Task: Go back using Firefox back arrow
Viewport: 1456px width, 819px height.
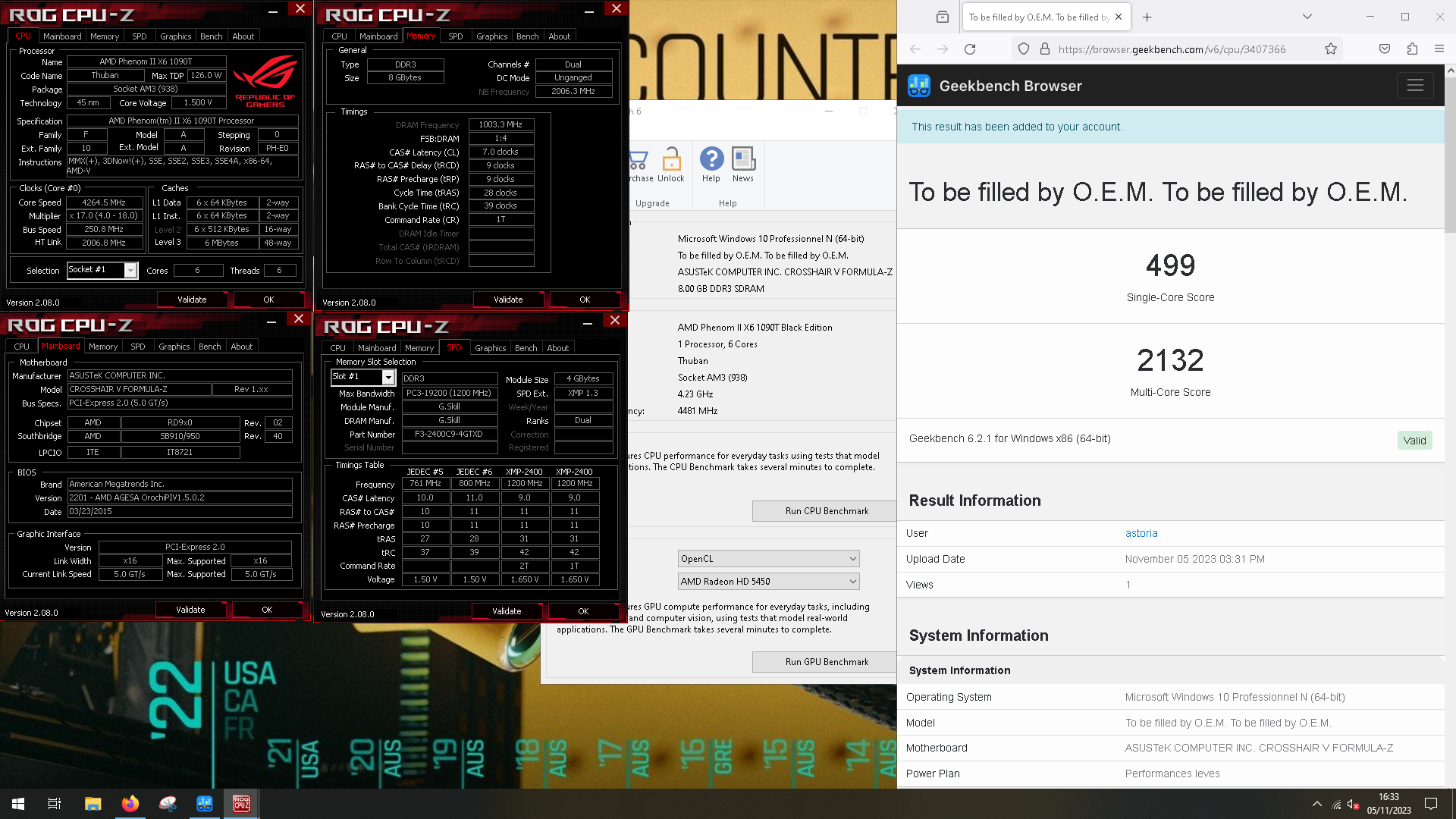Action: pyautogui.click(x=915, y=49)
